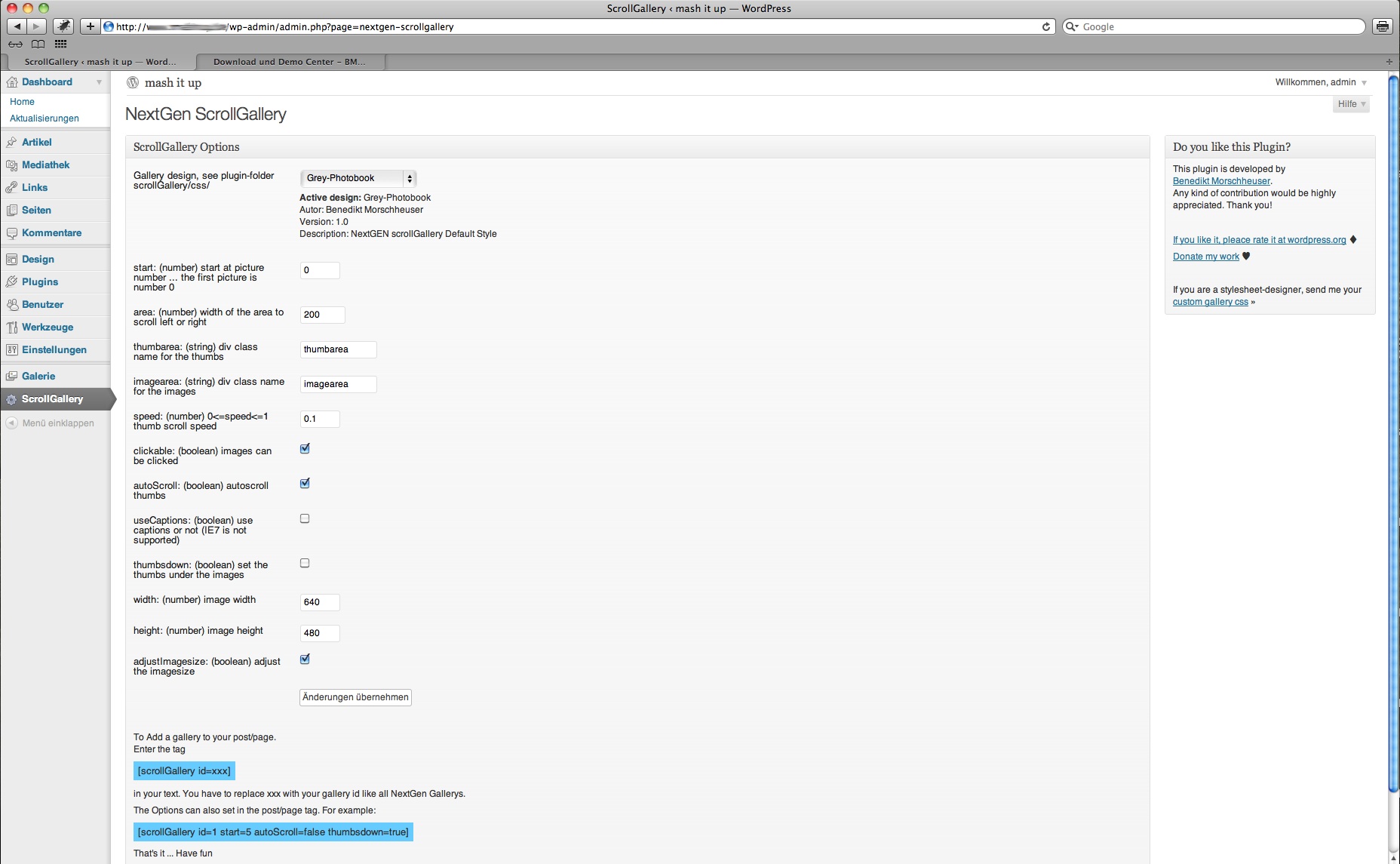Viewport: 1400px width, 864px height.
Task: Click the Kommentare speech bubble icon
Action: pos(11,232)
